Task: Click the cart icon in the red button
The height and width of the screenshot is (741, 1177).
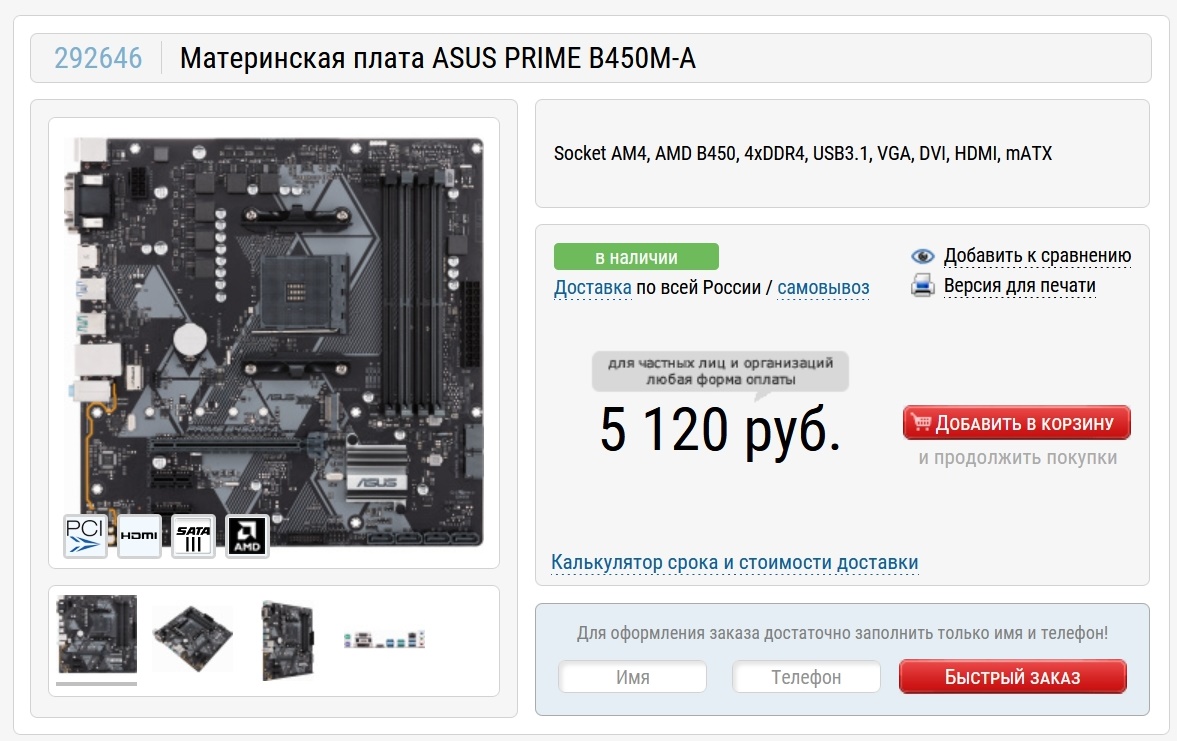Action: (x=921, y=423)
